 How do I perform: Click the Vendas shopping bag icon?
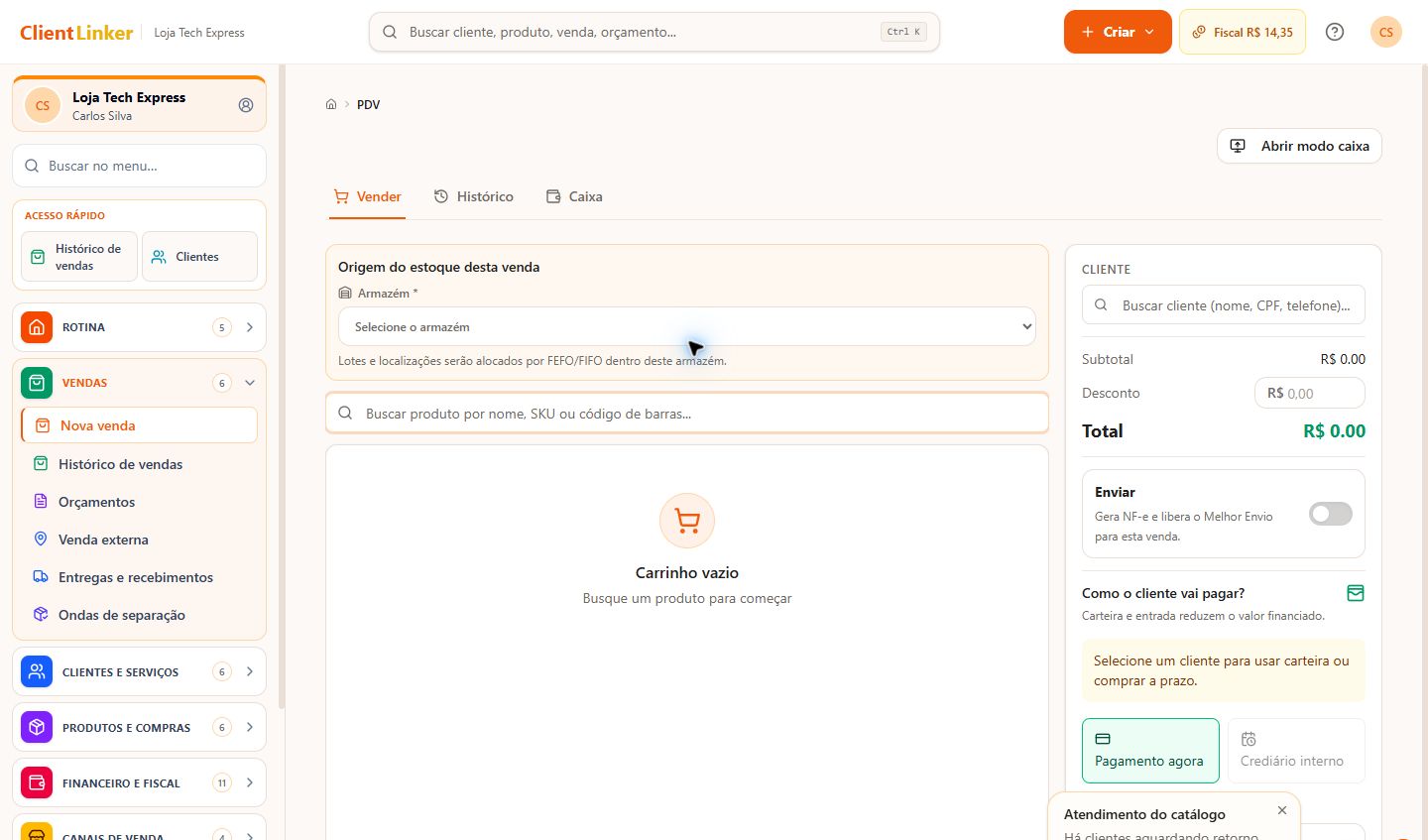(37, 383)
